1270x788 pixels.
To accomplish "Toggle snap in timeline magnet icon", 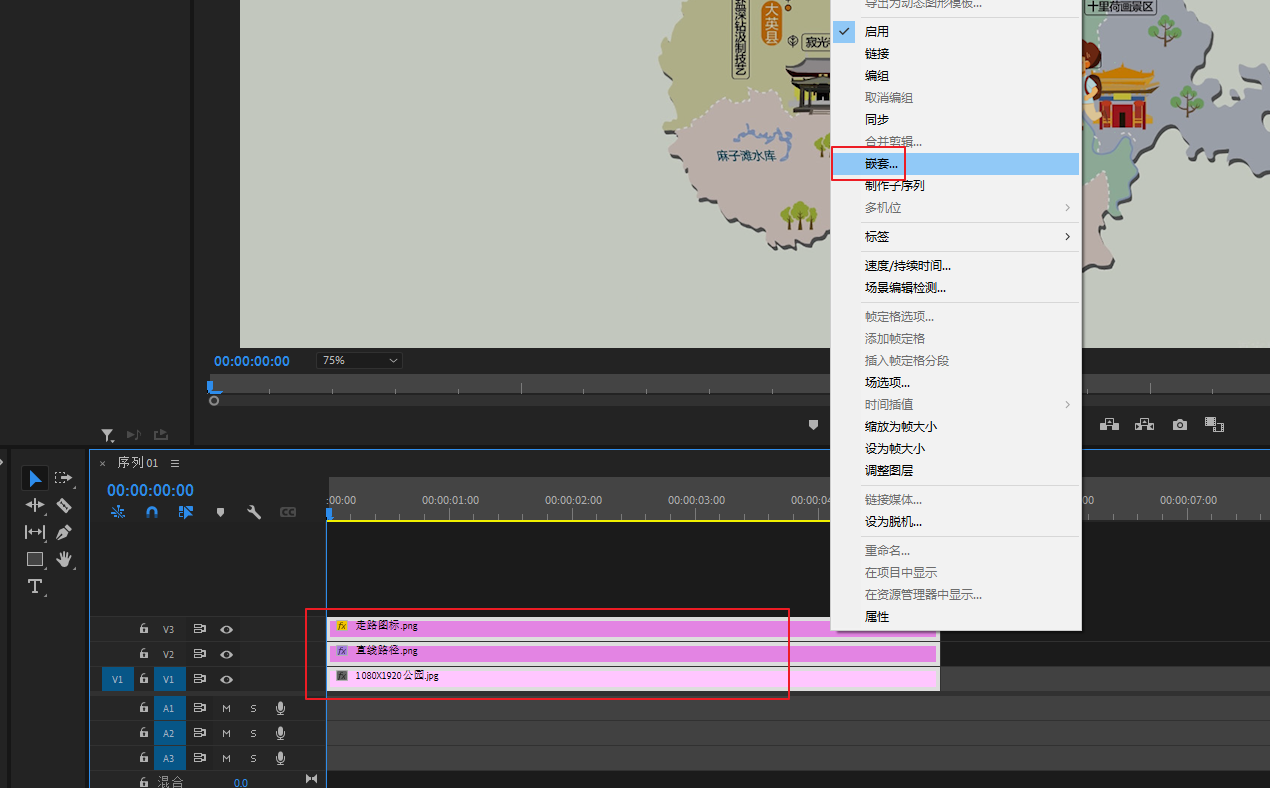I will 152,512.
